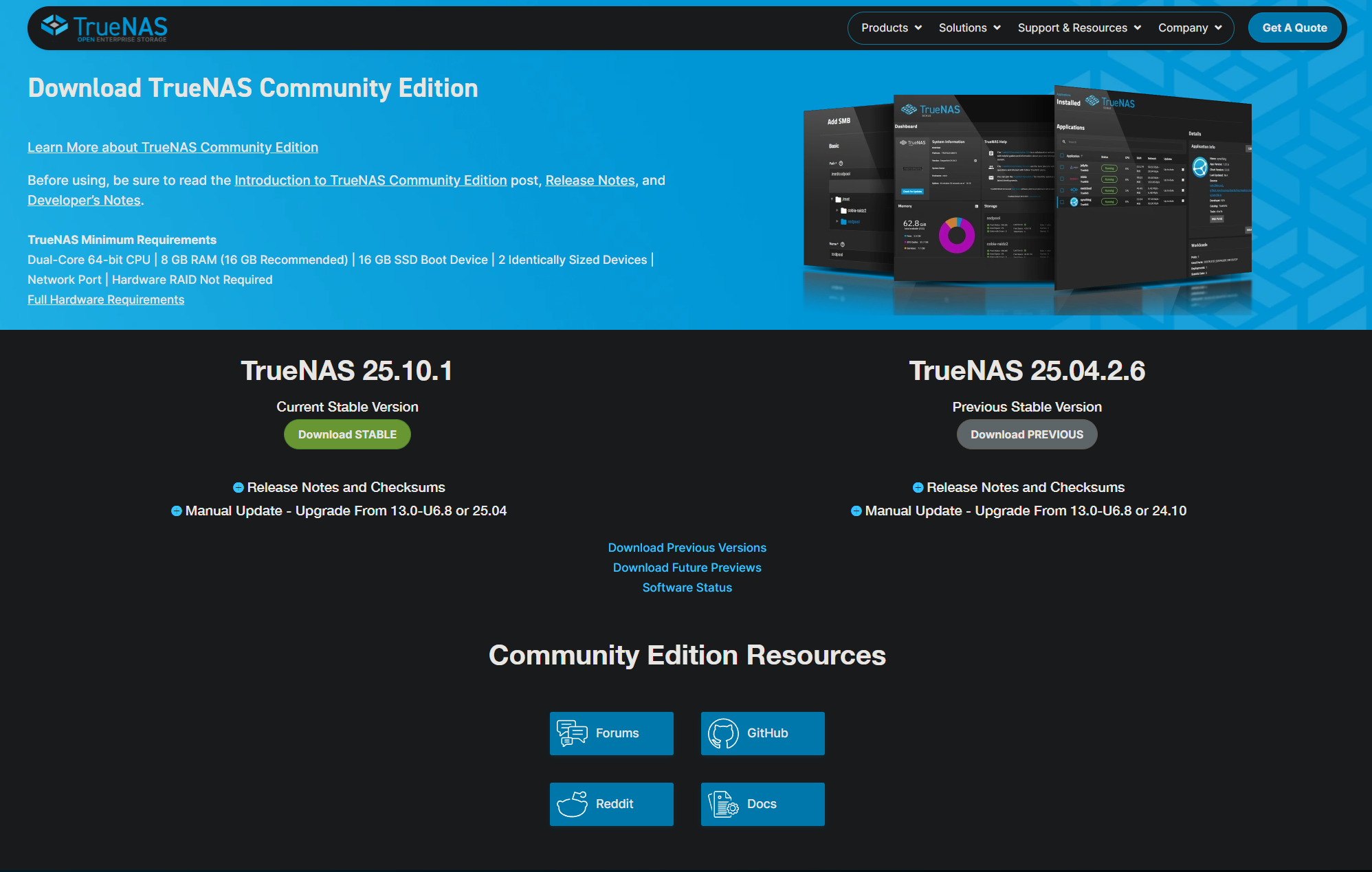Viewport: 1372px width, 872px height.
Task: Click the GitHub octocat icon
Action: point(723,733)
